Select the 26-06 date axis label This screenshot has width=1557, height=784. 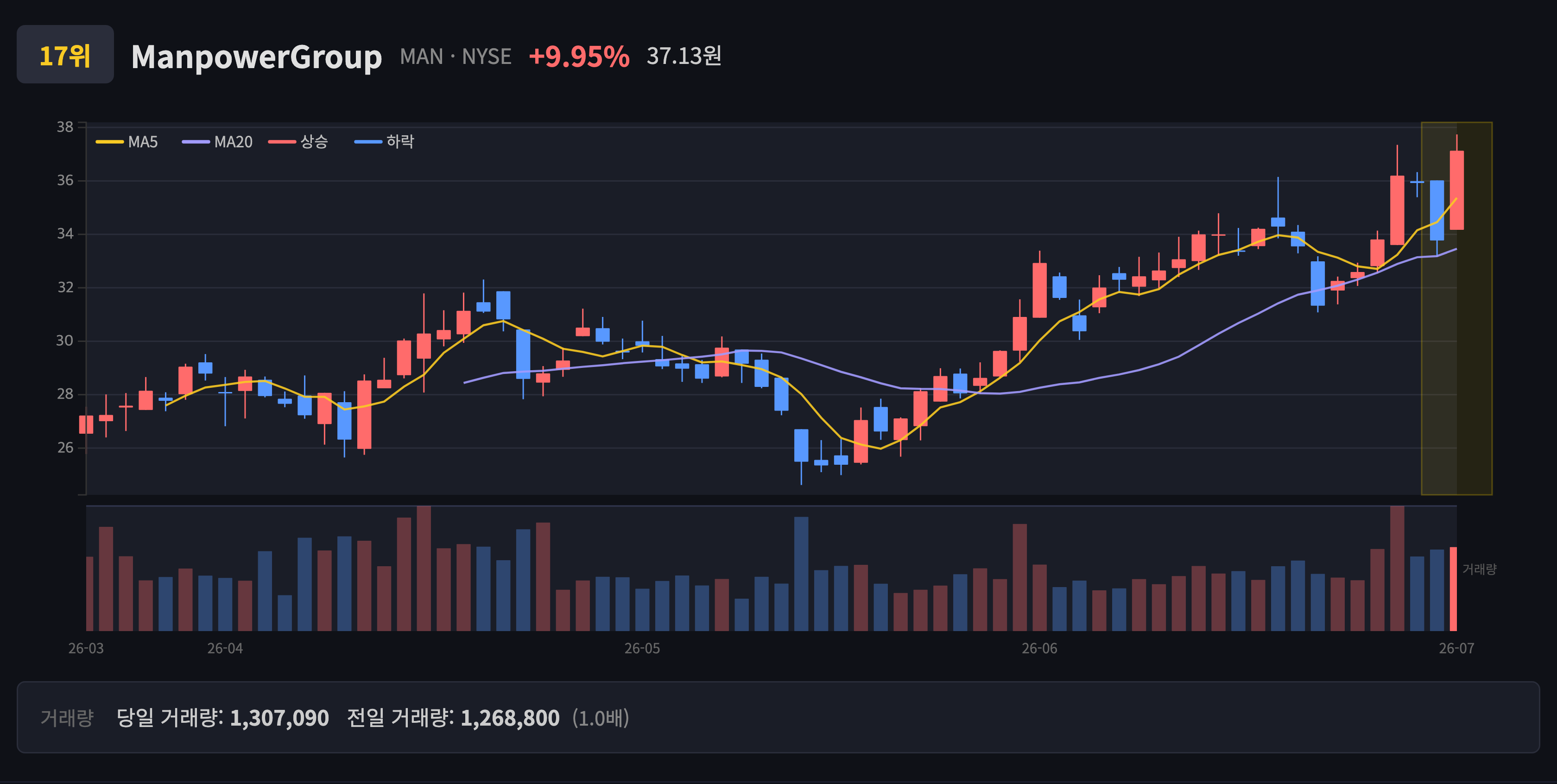tap(1039, 649)
